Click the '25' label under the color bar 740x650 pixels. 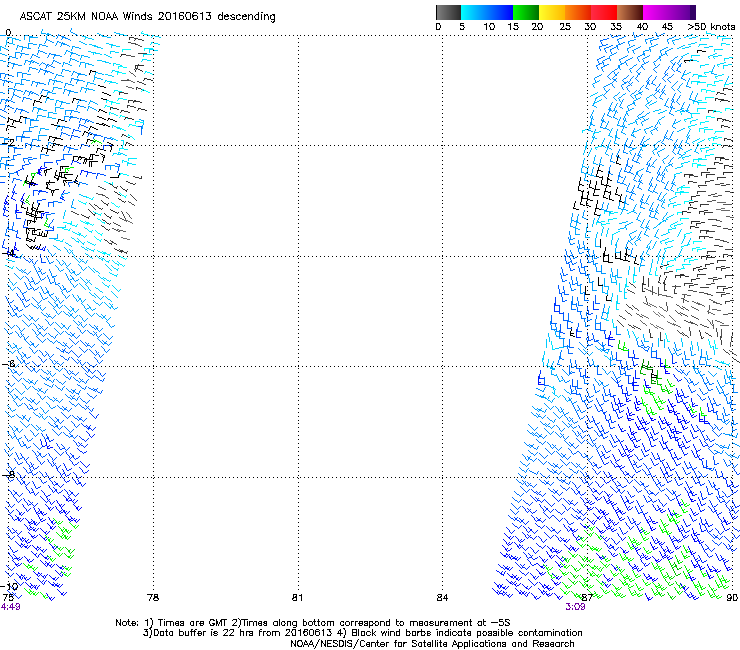click(565, 27)
